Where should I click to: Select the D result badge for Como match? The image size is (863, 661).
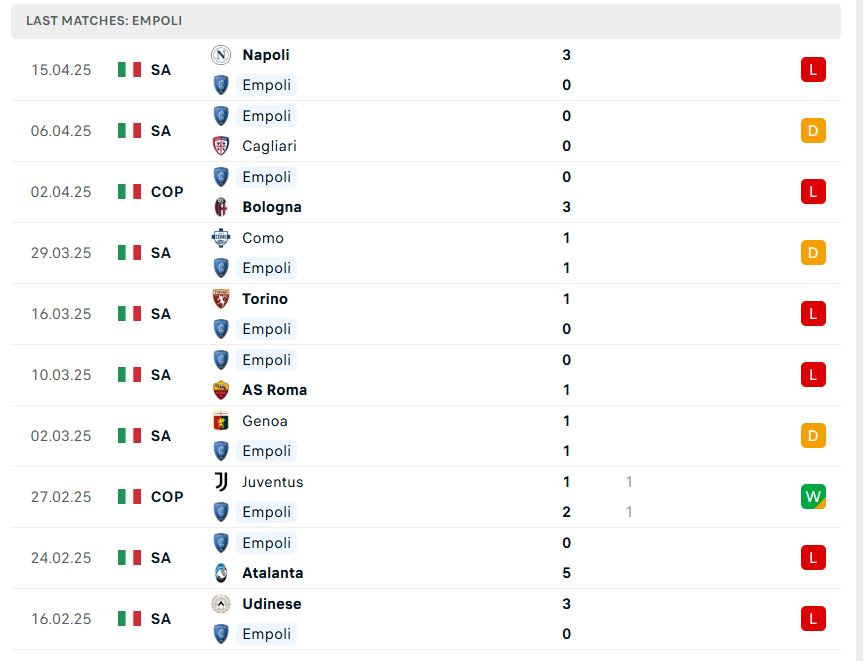pyautogui.click(x=813, y=253)
